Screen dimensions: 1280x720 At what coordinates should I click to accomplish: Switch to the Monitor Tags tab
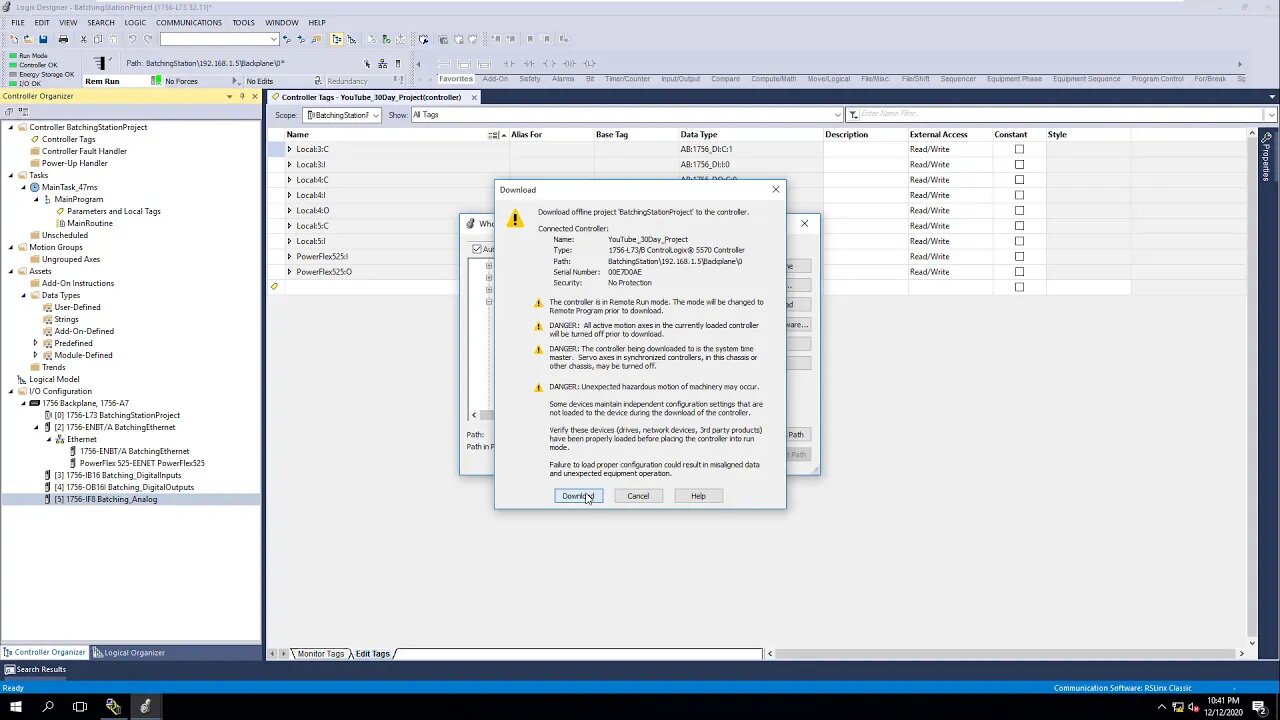(x=320, y=654)
